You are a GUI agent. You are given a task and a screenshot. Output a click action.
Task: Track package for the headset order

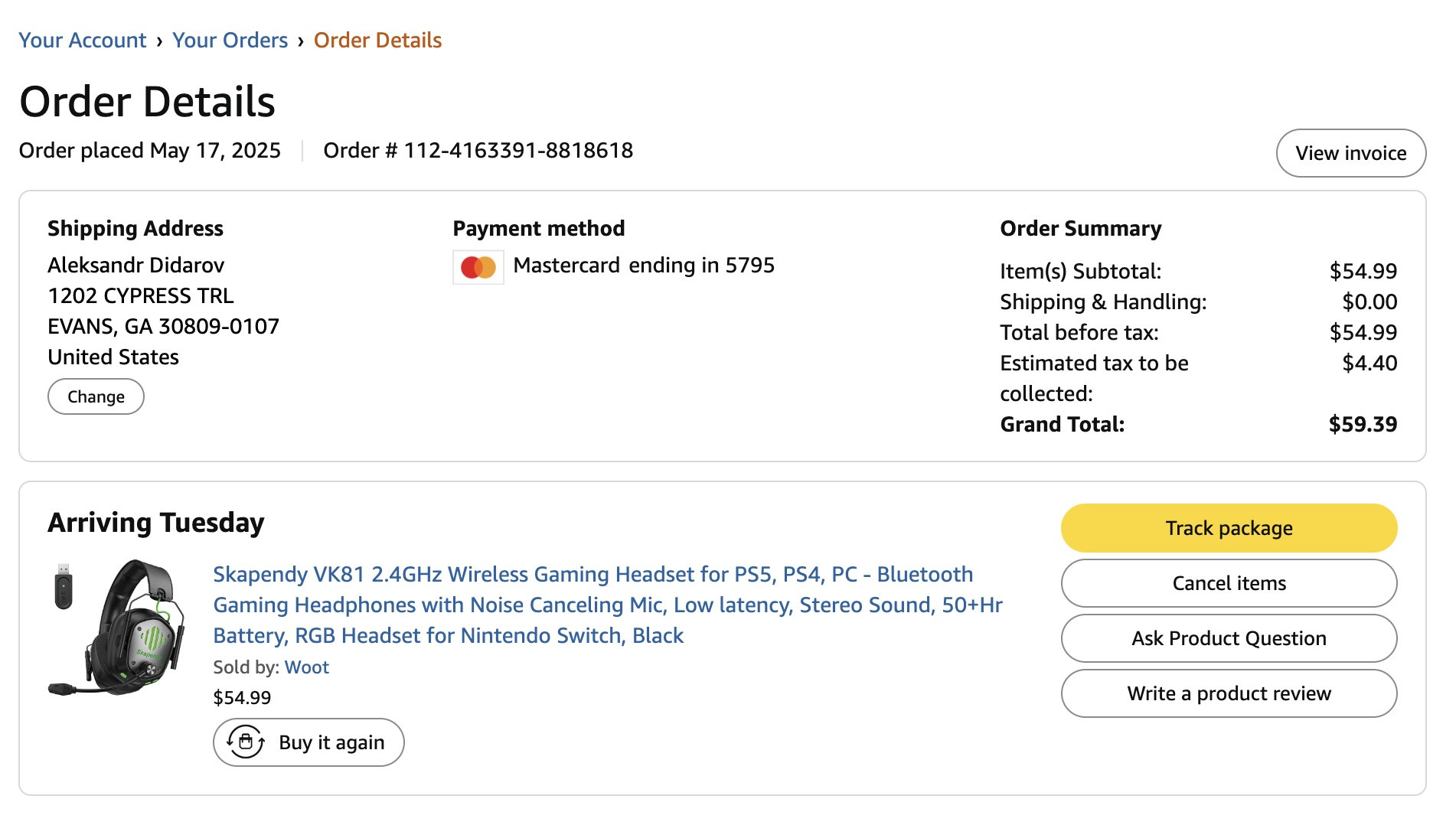click(x=1229, y=528)
